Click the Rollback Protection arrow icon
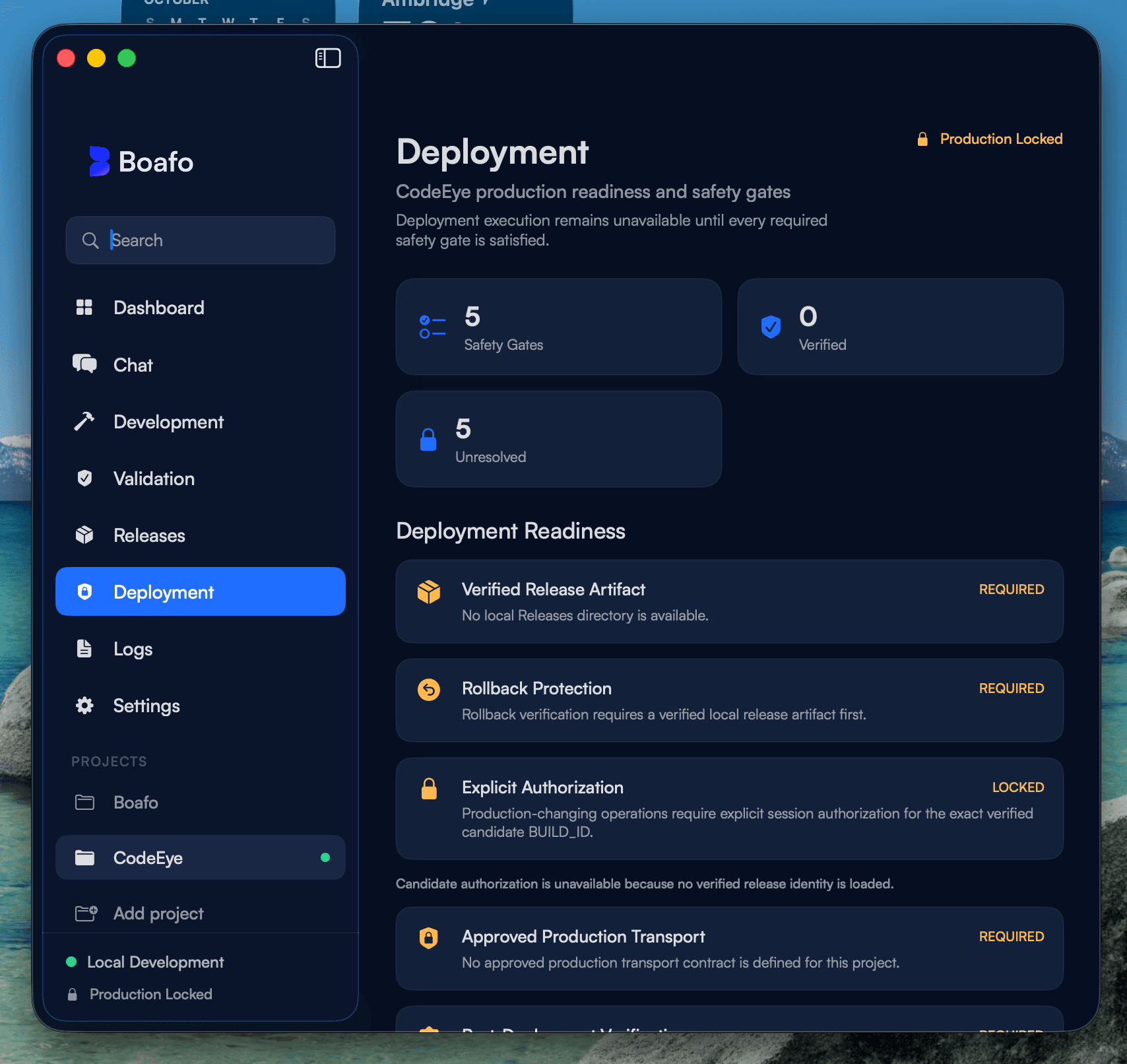Image resolution: width=1127 pixels, height=1064 pixels. tap(429, 690)
